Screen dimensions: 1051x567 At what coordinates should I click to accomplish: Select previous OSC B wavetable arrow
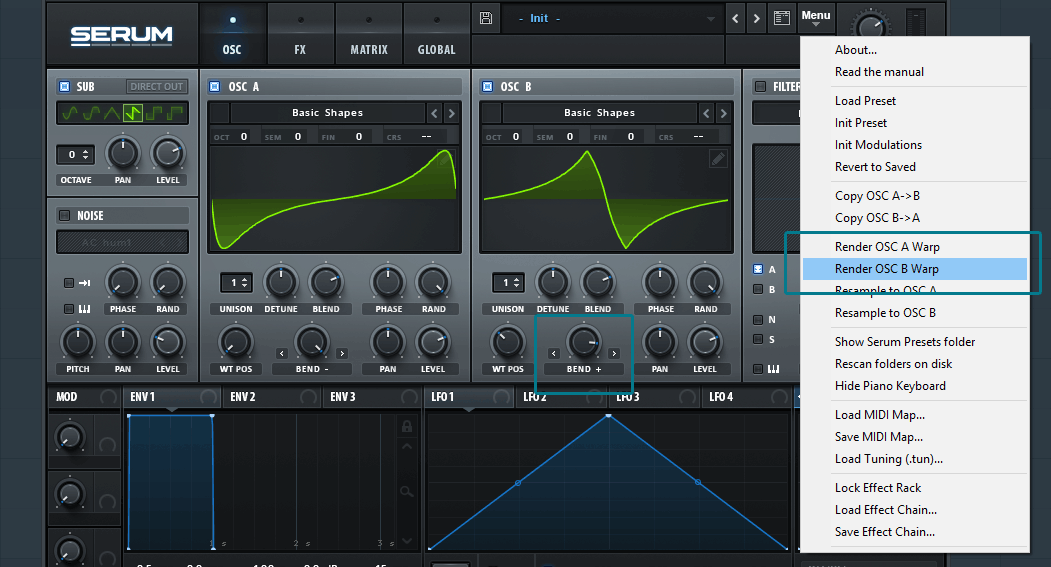706,113
